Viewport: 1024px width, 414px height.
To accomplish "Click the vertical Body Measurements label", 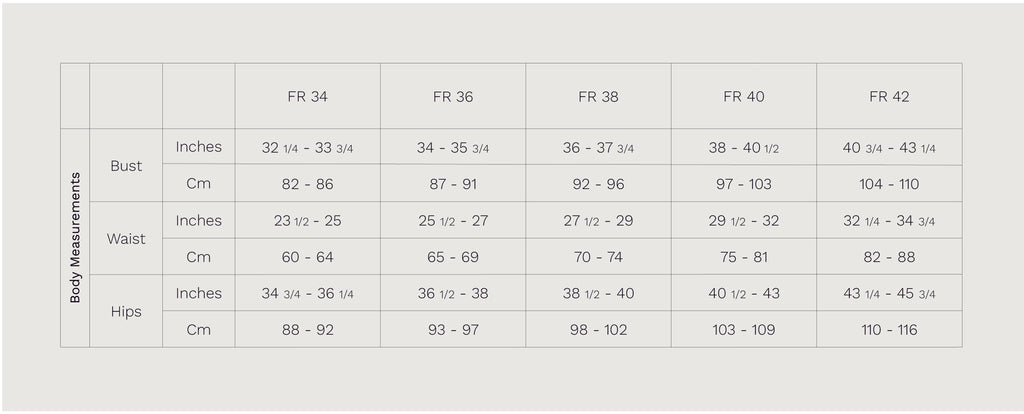I will click(x=75, y=238).
